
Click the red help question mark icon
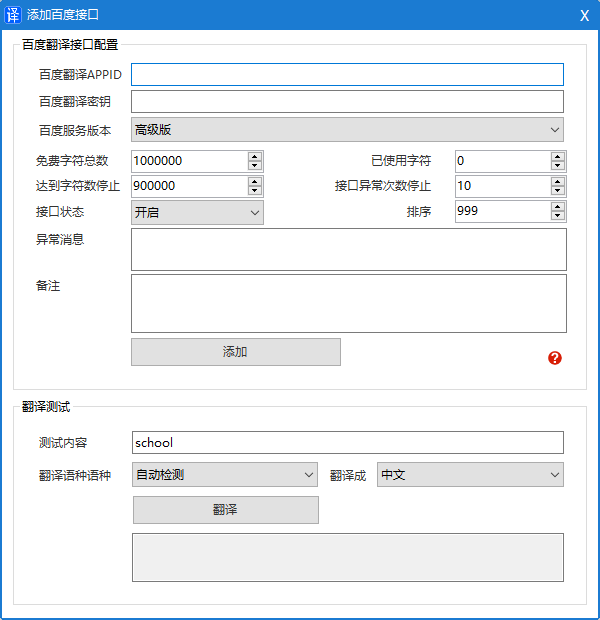click(x=555, y=358)
